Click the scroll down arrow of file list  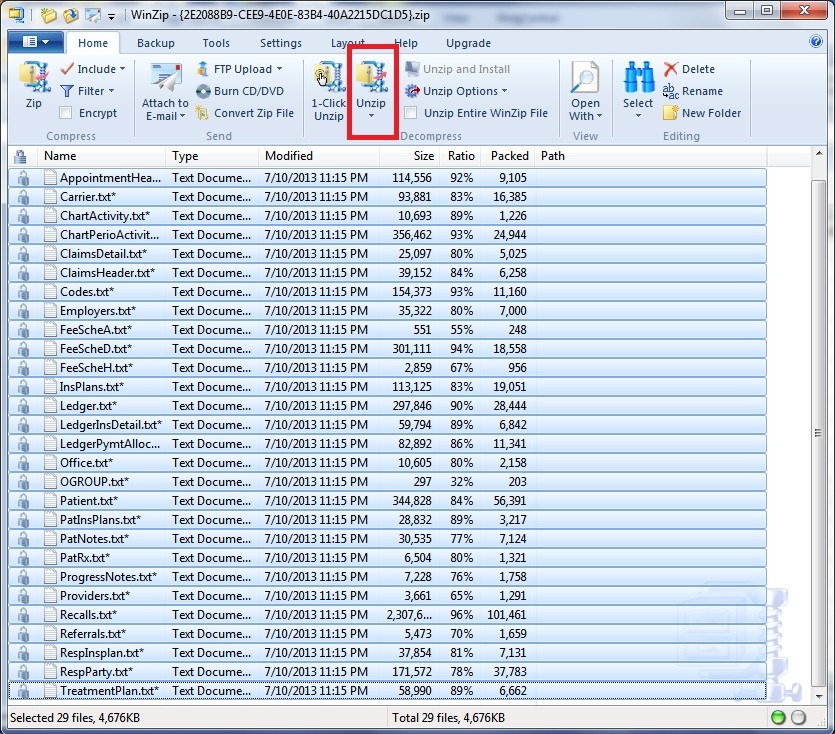(818, 696)
